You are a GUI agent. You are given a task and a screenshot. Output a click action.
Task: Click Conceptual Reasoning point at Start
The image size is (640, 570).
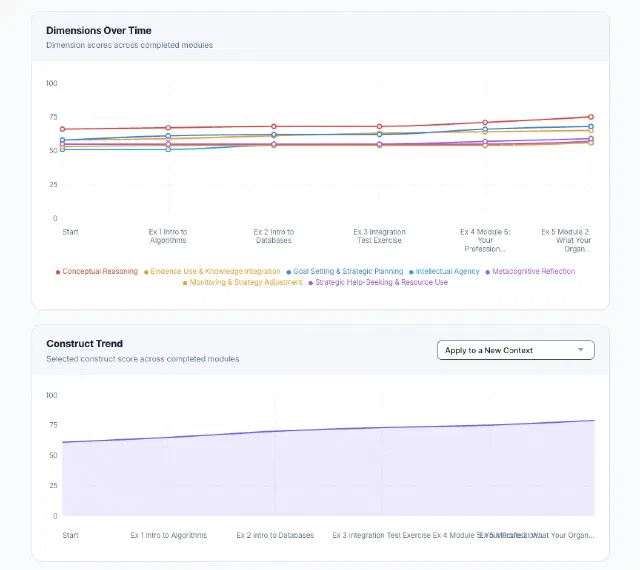[62, 129]
